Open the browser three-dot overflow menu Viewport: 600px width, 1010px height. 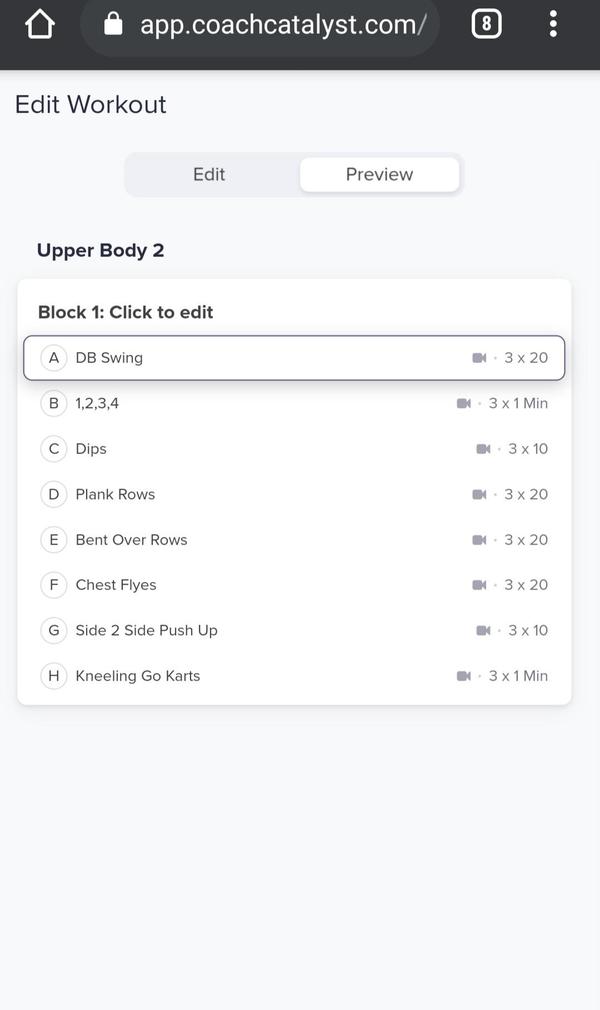pyautogui.click(x=553, y=24)
